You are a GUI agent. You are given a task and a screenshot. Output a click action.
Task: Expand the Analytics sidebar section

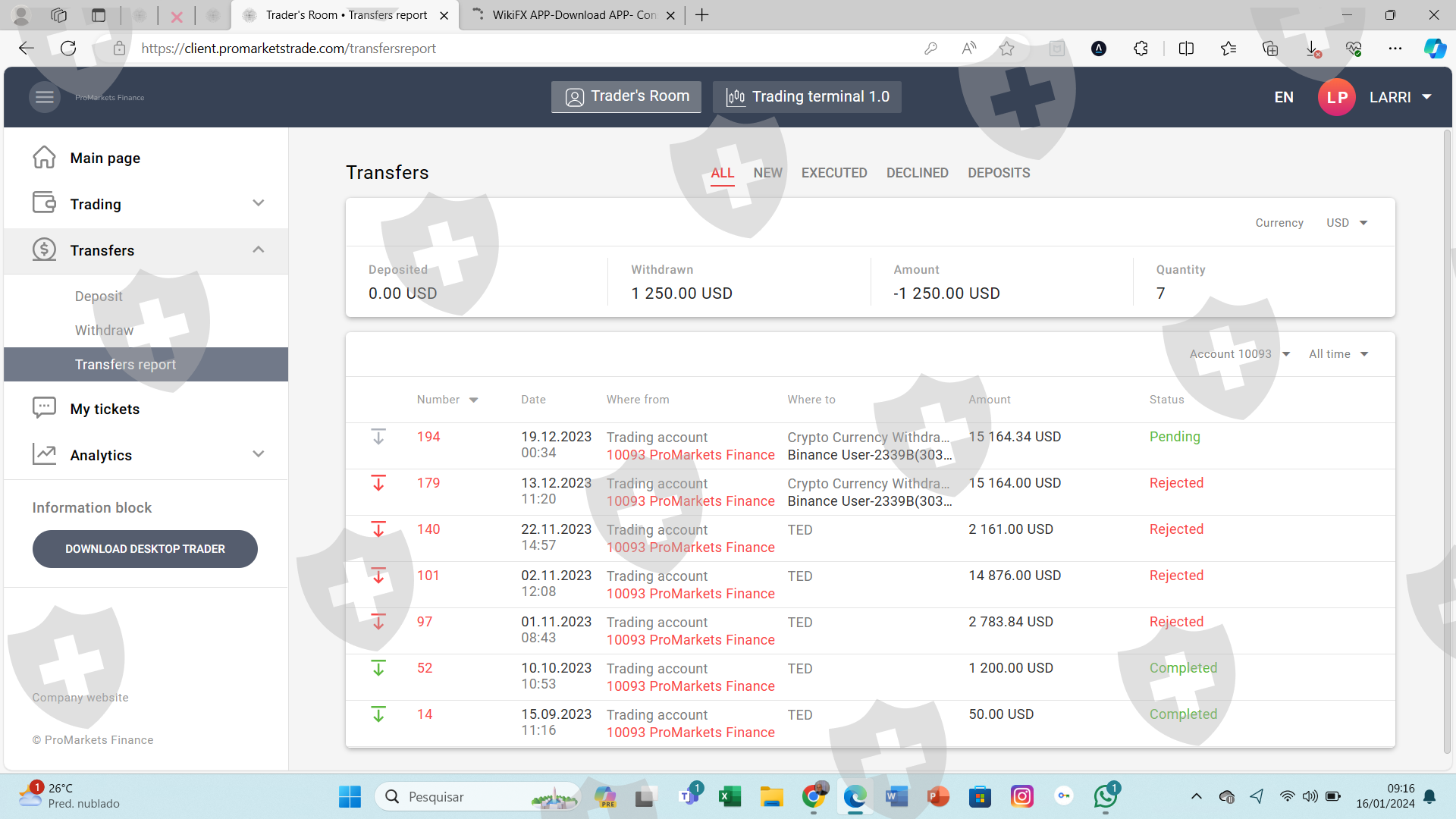pyautogui.click(x=259, y=454)
